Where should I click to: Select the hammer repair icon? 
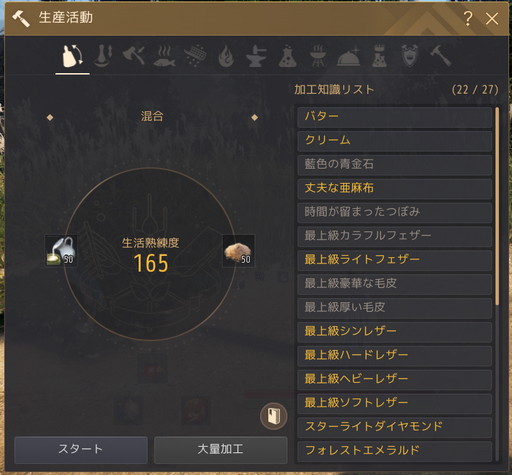pos(440,56)
